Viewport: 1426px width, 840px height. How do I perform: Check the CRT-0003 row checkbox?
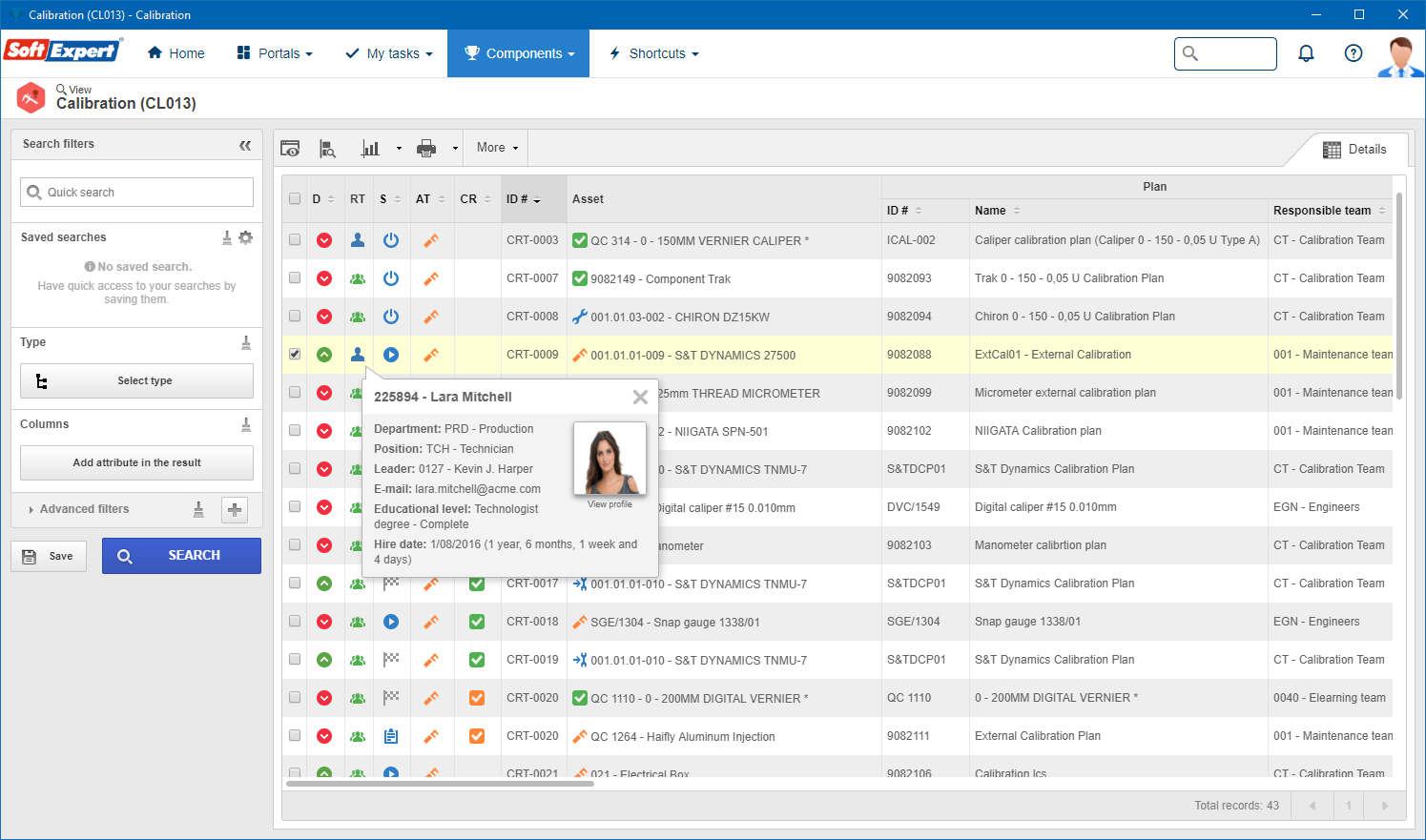click(x=295, y=240)
